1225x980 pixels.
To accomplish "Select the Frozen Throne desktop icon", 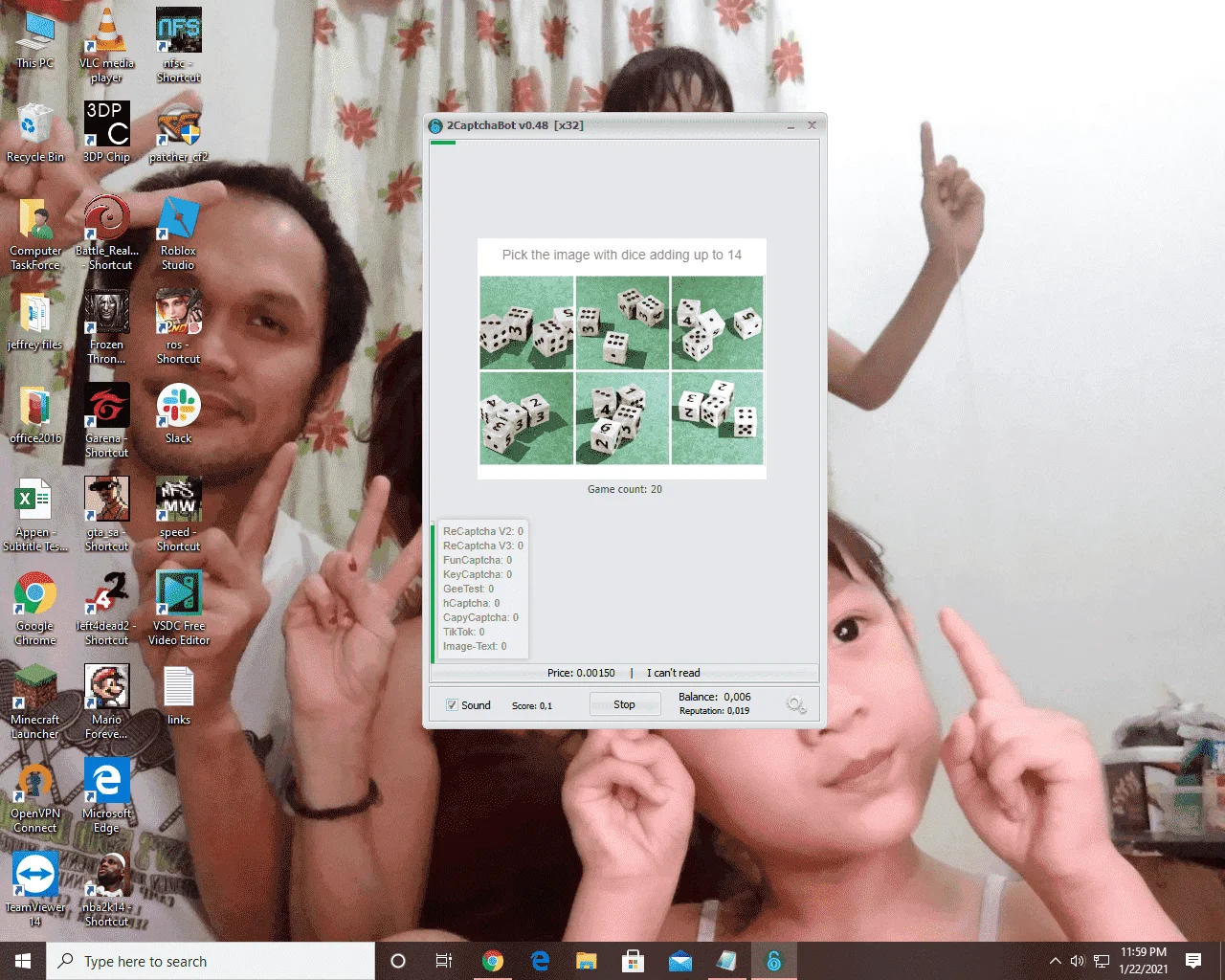I will tap(106, 327).
